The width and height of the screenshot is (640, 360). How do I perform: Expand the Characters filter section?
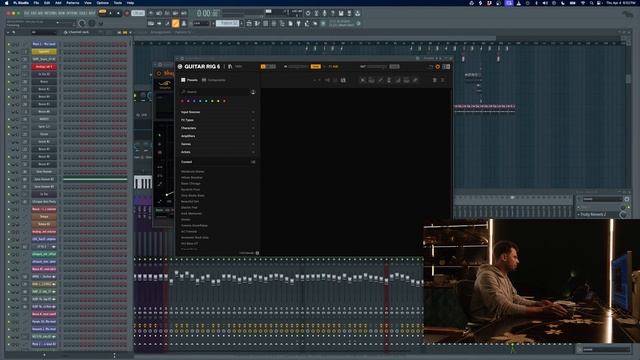[x=218, y=128]
